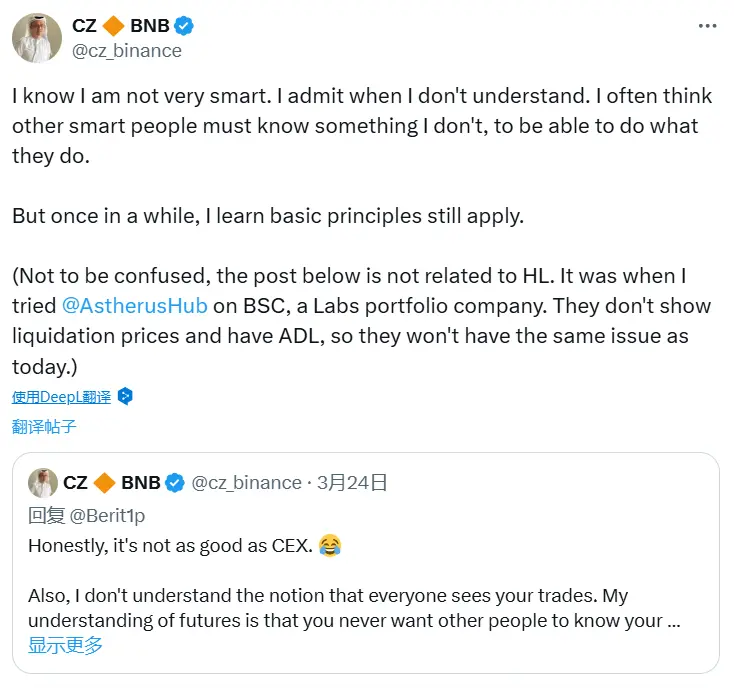Click the DeepL logo icon
This screenshot has width=734, height=690.
point(125,396)
